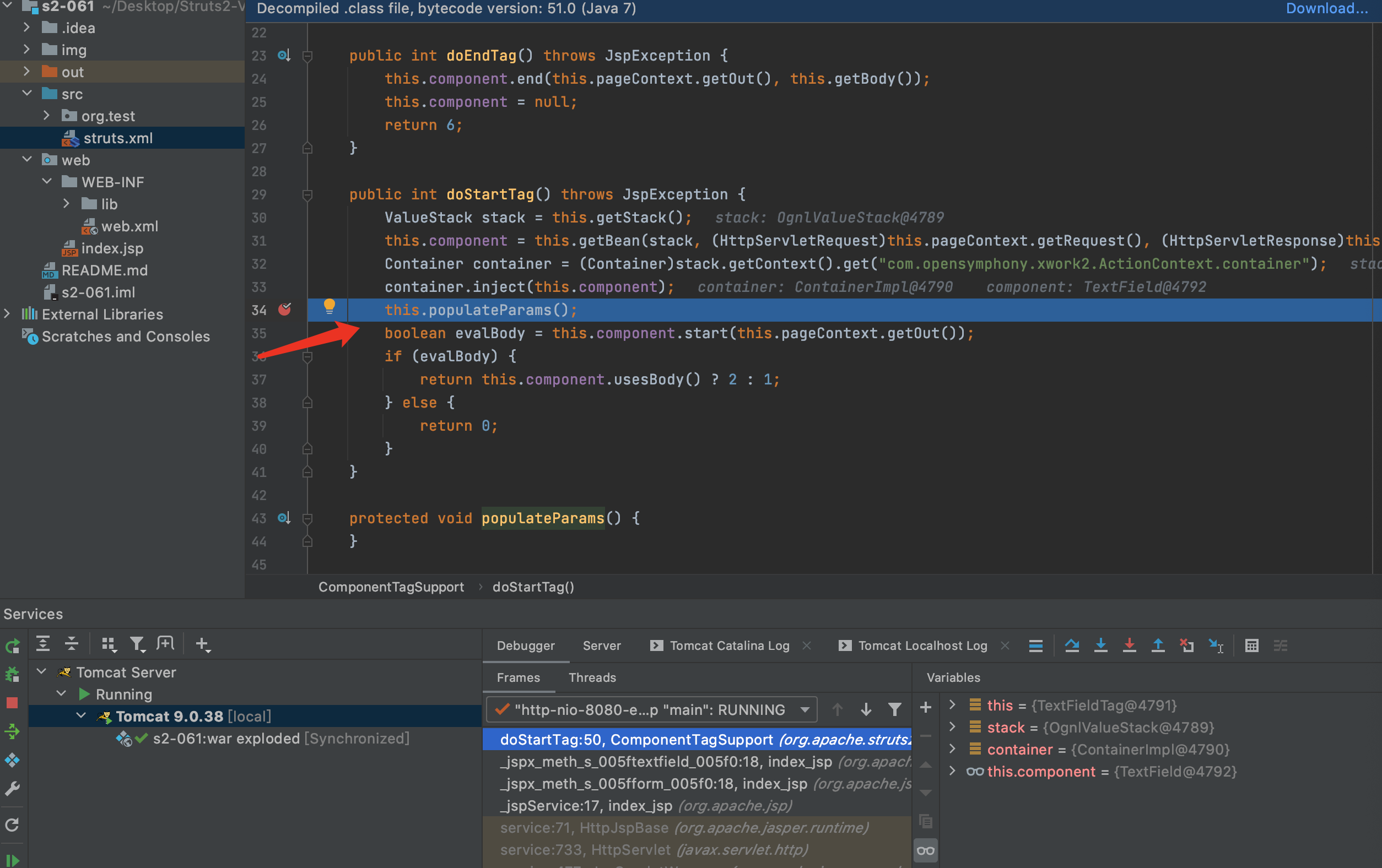Add a new service with plus
The height and width of the screenshot is (868, 1382).
click(x=203, y=644)
